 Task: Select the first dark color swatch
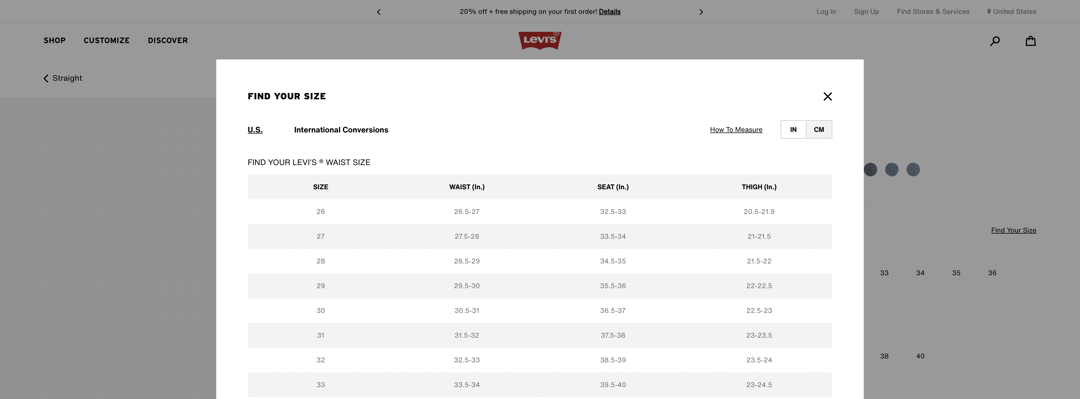coord(870,170)
